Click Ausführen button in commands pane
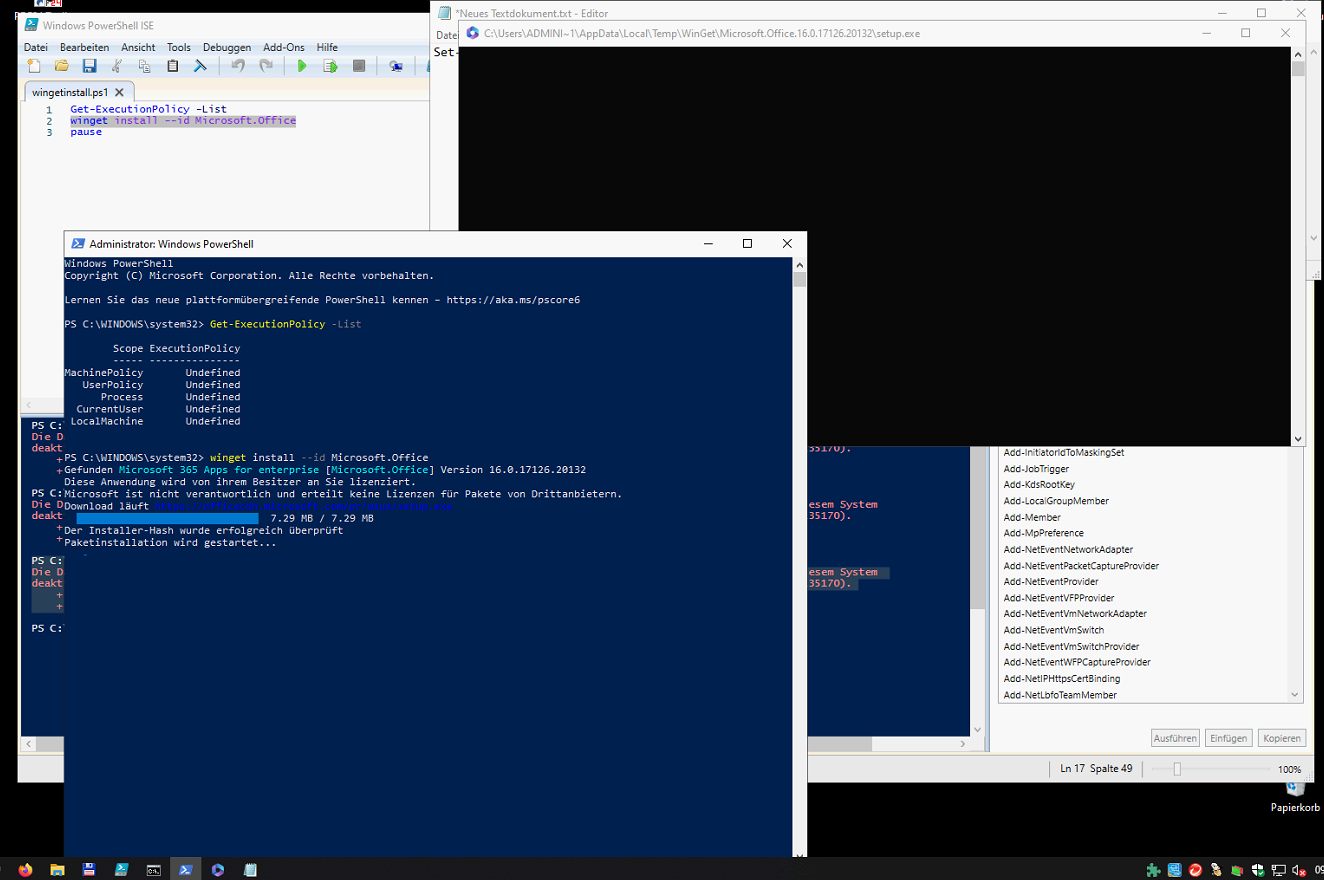1324x880 pixels. pos(1175,738)
